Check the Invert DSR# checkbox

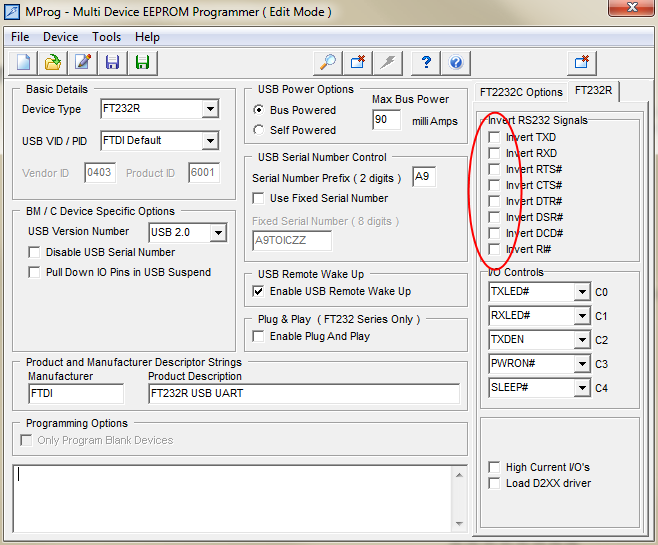tap(494, 217)
